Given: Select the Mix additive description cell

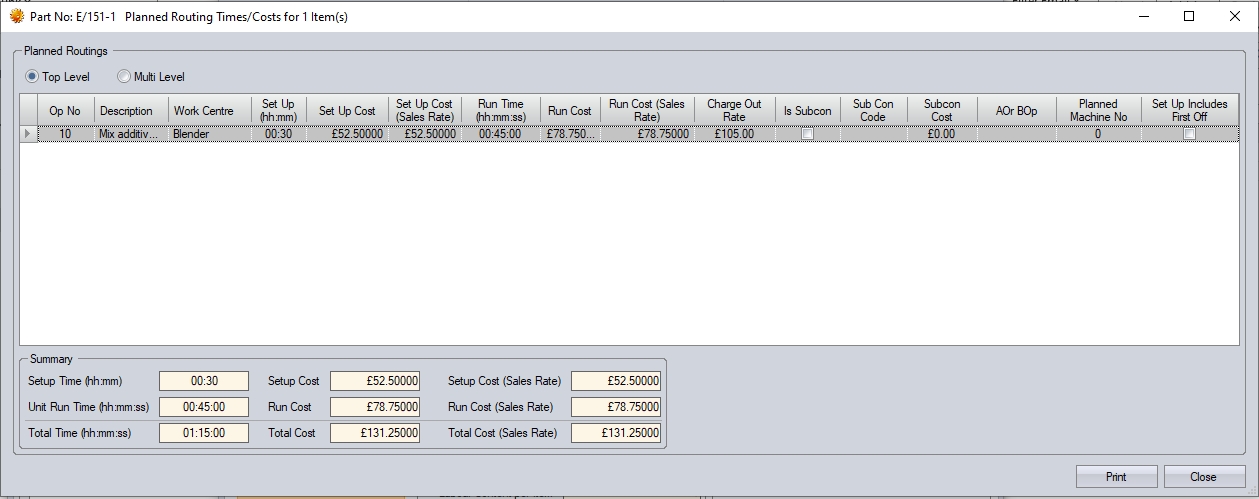Looking at the screenshot, I should pos(129,134).
